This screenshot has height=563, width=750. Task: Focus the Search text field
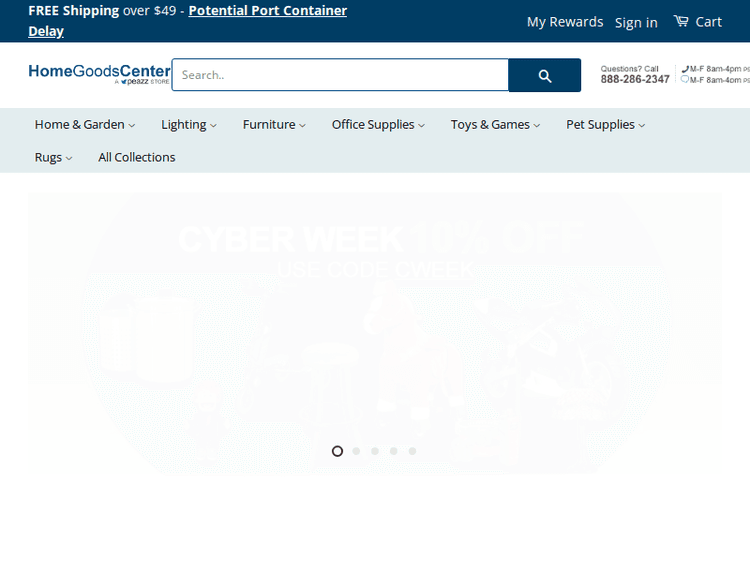click(340, 75)
